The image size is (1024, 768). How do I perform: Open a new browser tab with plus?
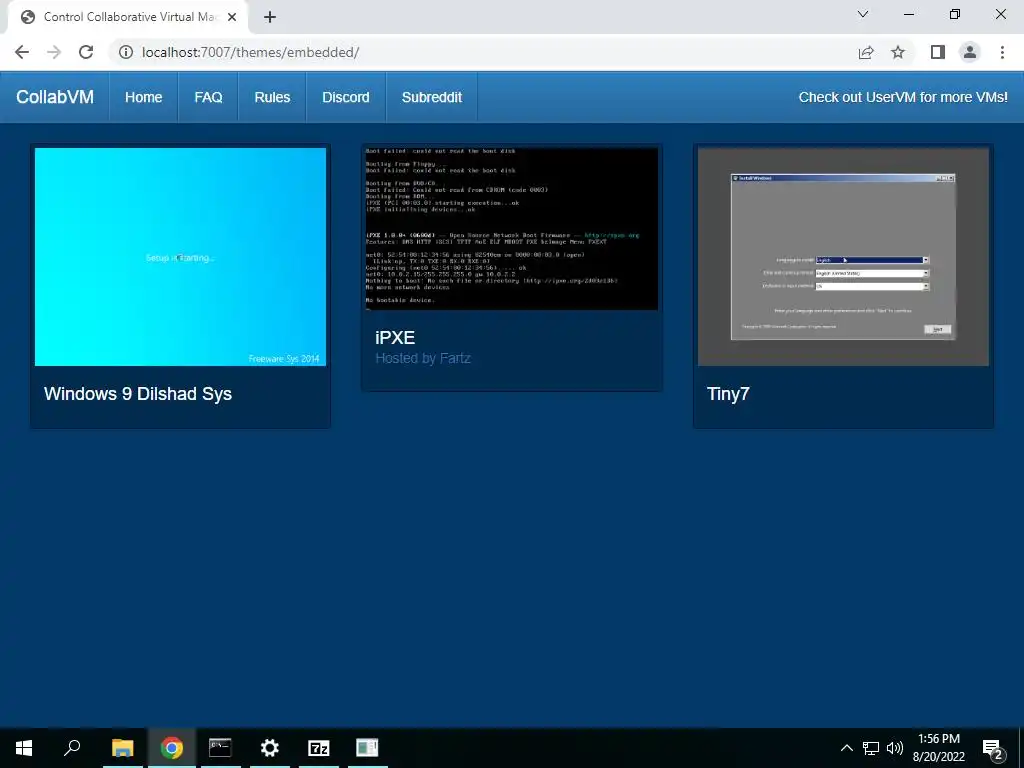coord(270,17)
